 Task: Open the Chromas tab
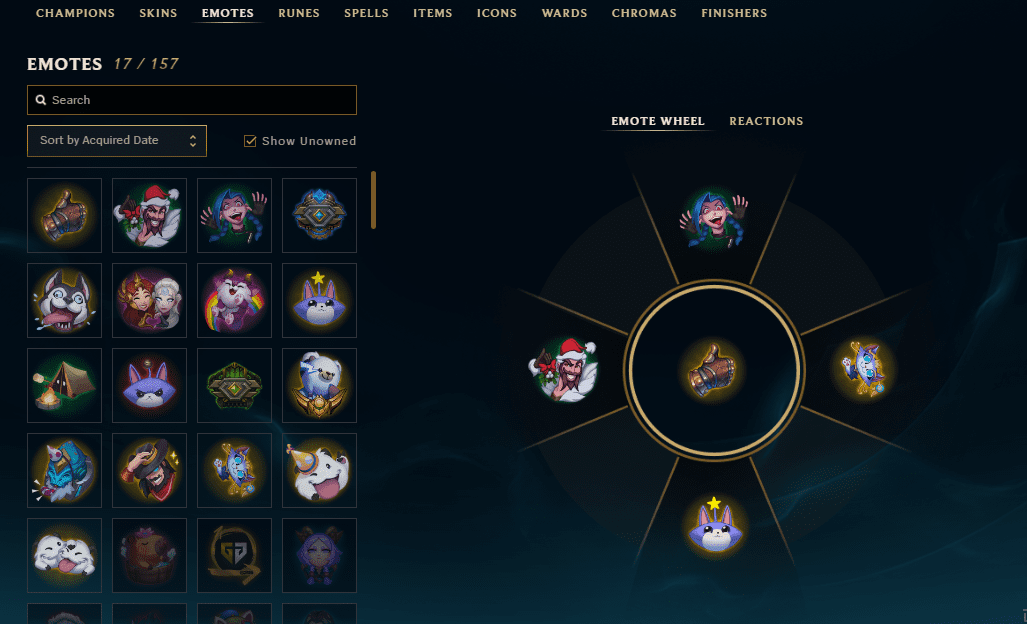pos(644,13)
